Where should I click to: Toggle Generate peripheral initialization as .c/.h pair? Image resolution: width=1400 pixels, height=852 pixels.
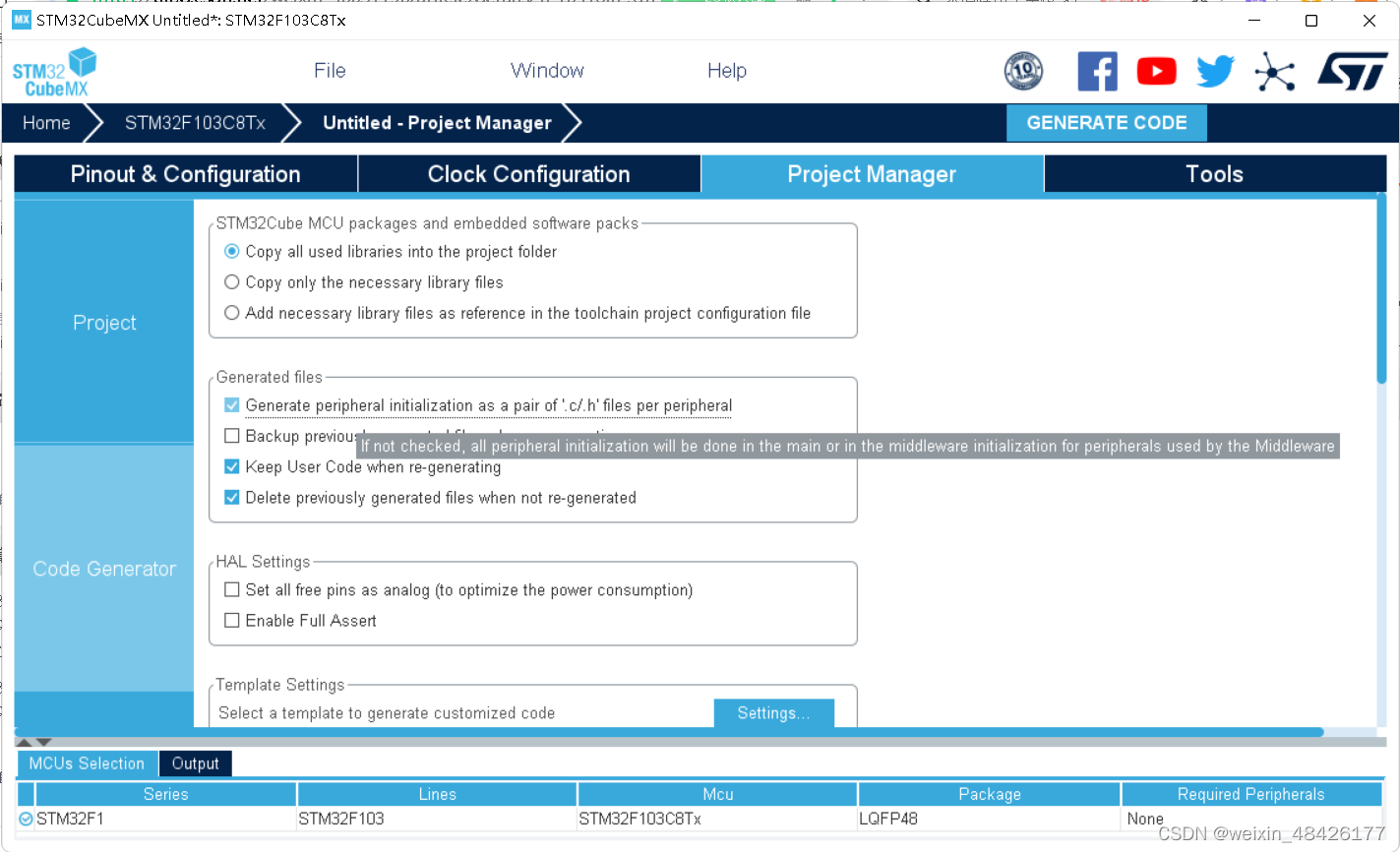(x=232, y=405)
